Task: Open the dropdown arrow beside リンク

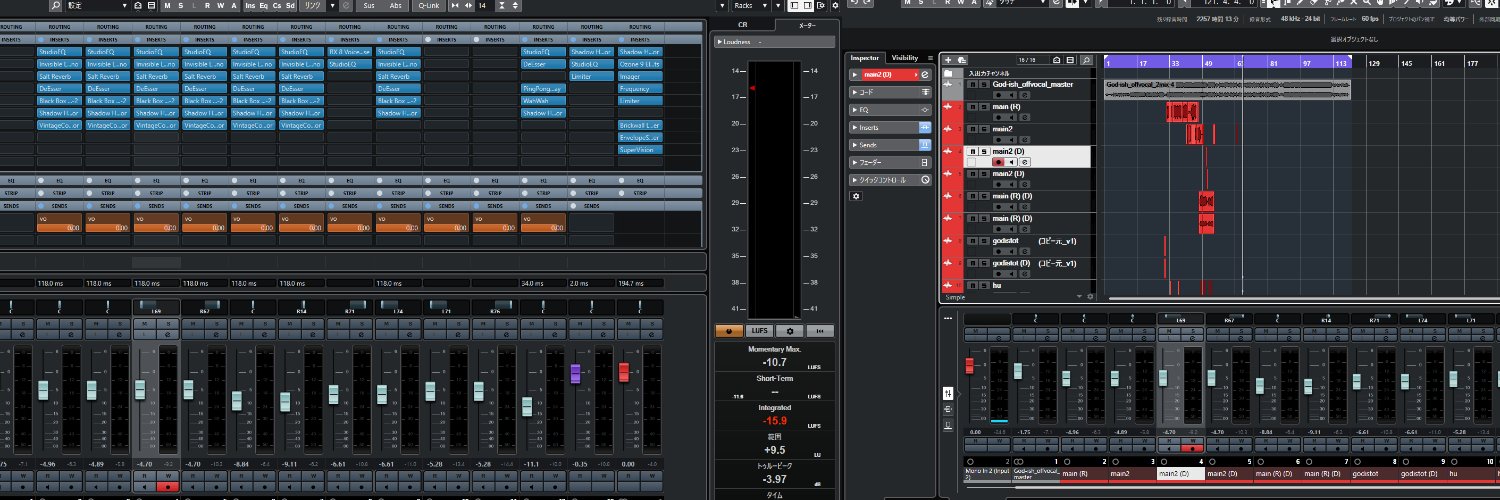Action: [332, 6]
